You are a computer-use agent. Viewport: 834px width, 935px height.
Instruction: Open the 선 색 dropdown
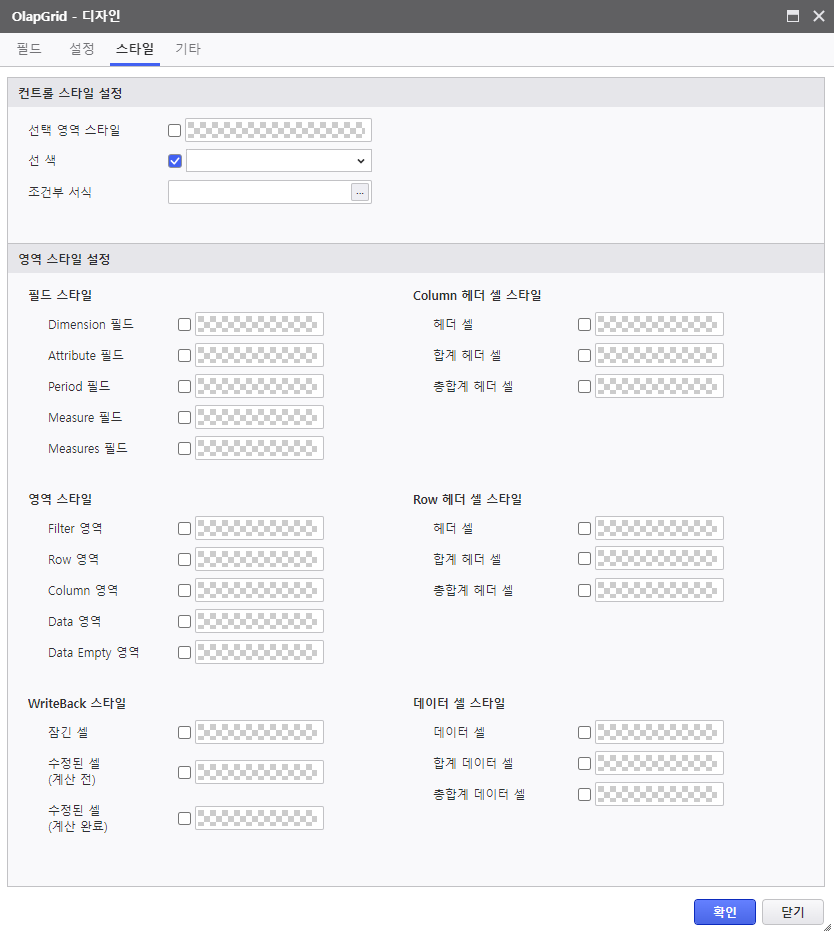[278, 161]
